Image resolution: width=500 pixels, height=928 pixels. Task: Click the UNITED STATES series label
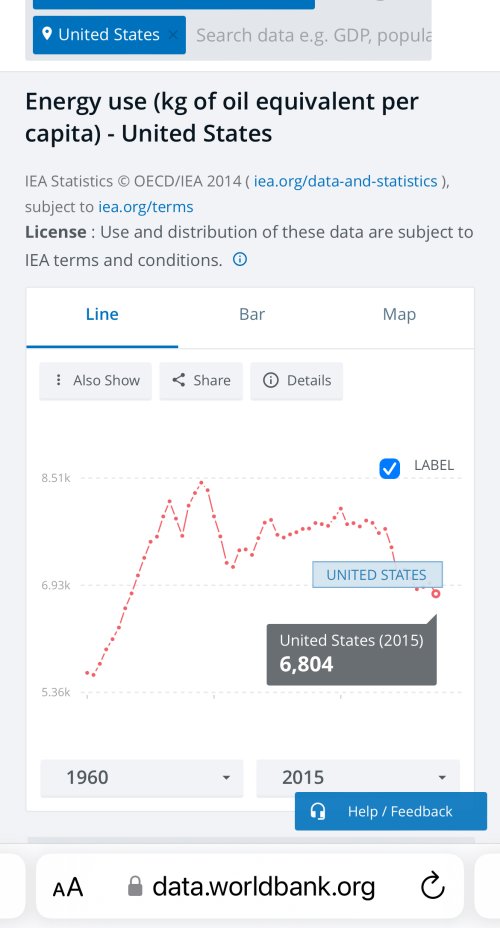click(x=377, y=575)
